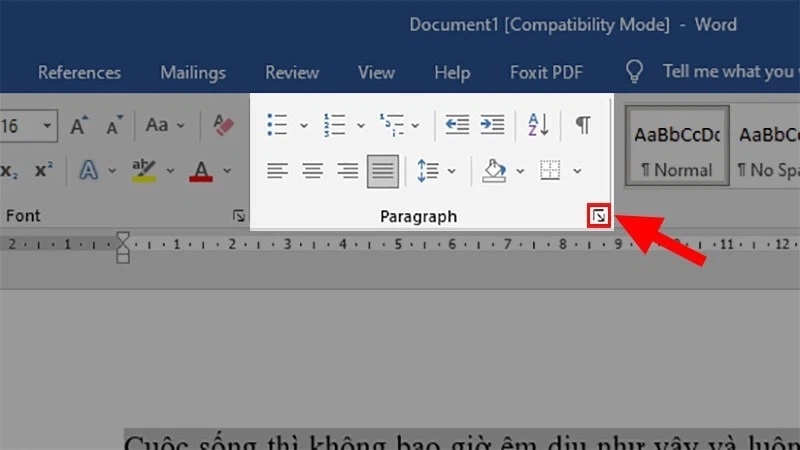This screenshot has width=800, height=450.
Task: Click the Numbering list icon
Action: click(334, 125)
